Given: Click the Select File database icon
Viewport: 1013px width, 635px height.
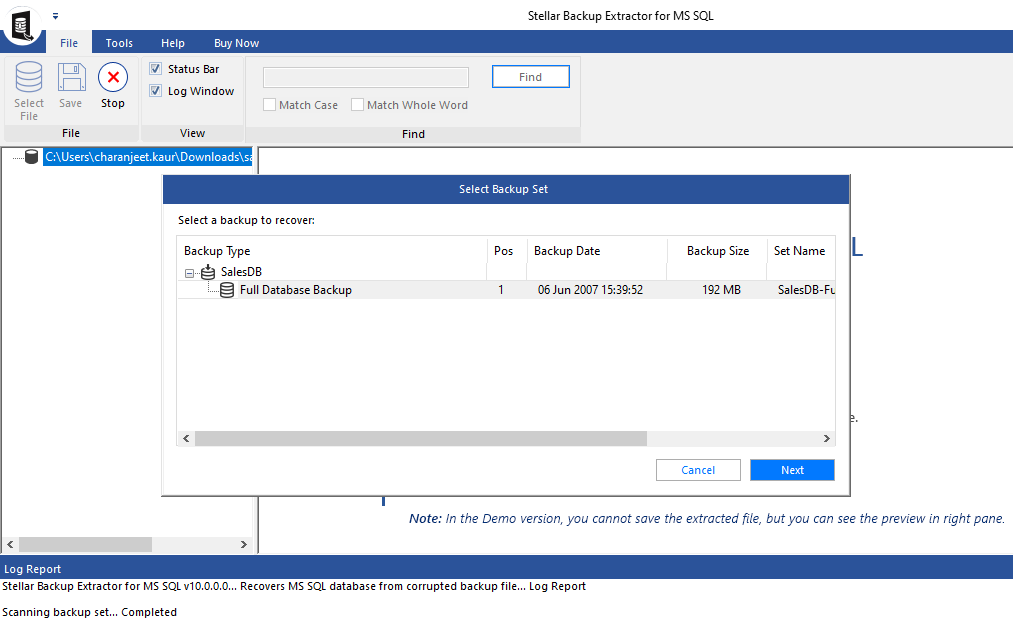Looking at the screenshot, I should pyautogui.click(x=29, y=77).
